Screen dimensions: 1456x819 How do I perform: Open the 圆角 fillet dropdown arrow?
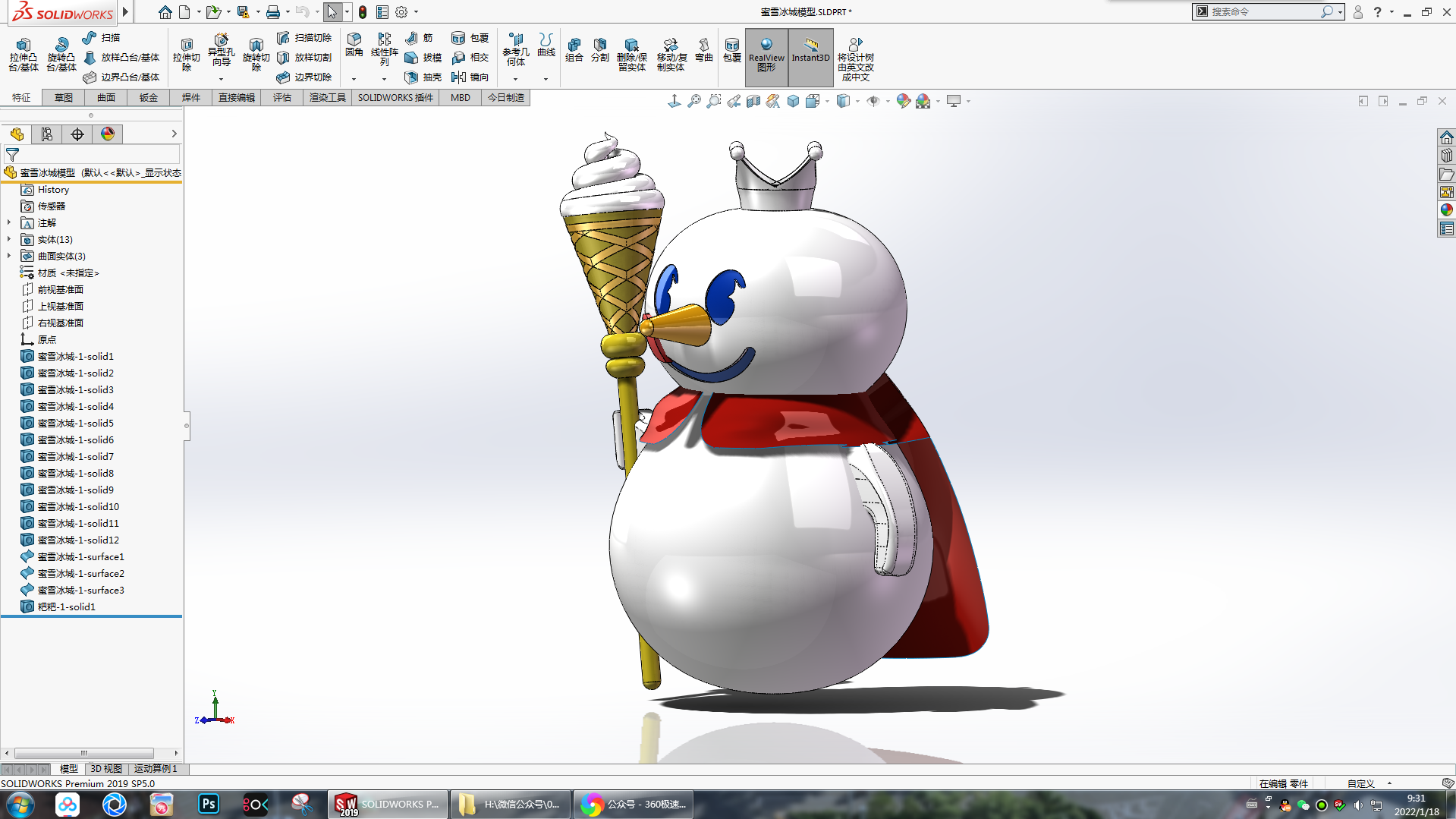[354, 79]
